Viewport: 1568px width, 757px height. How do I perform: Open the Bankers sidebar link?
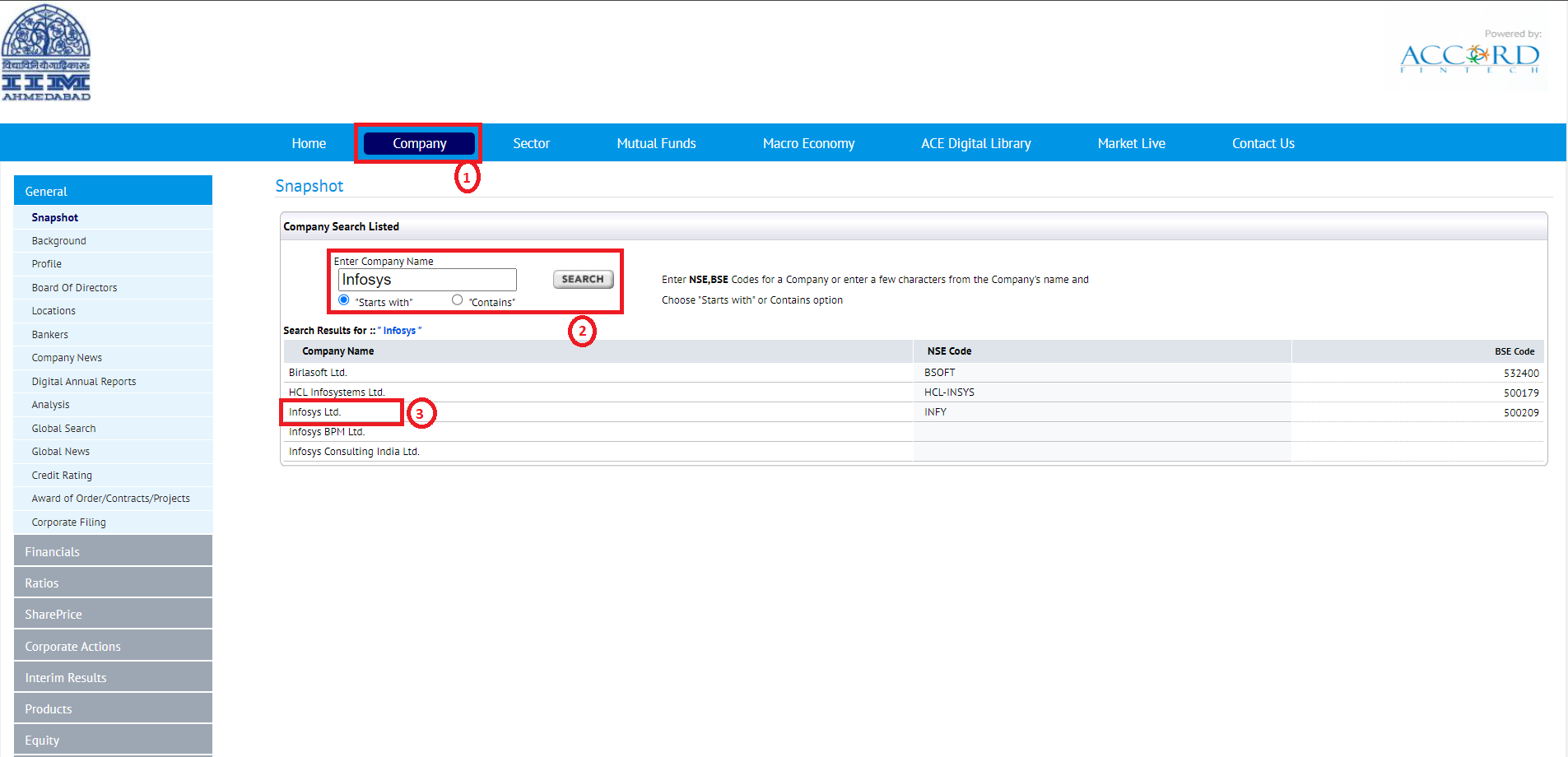click(50, 335)
